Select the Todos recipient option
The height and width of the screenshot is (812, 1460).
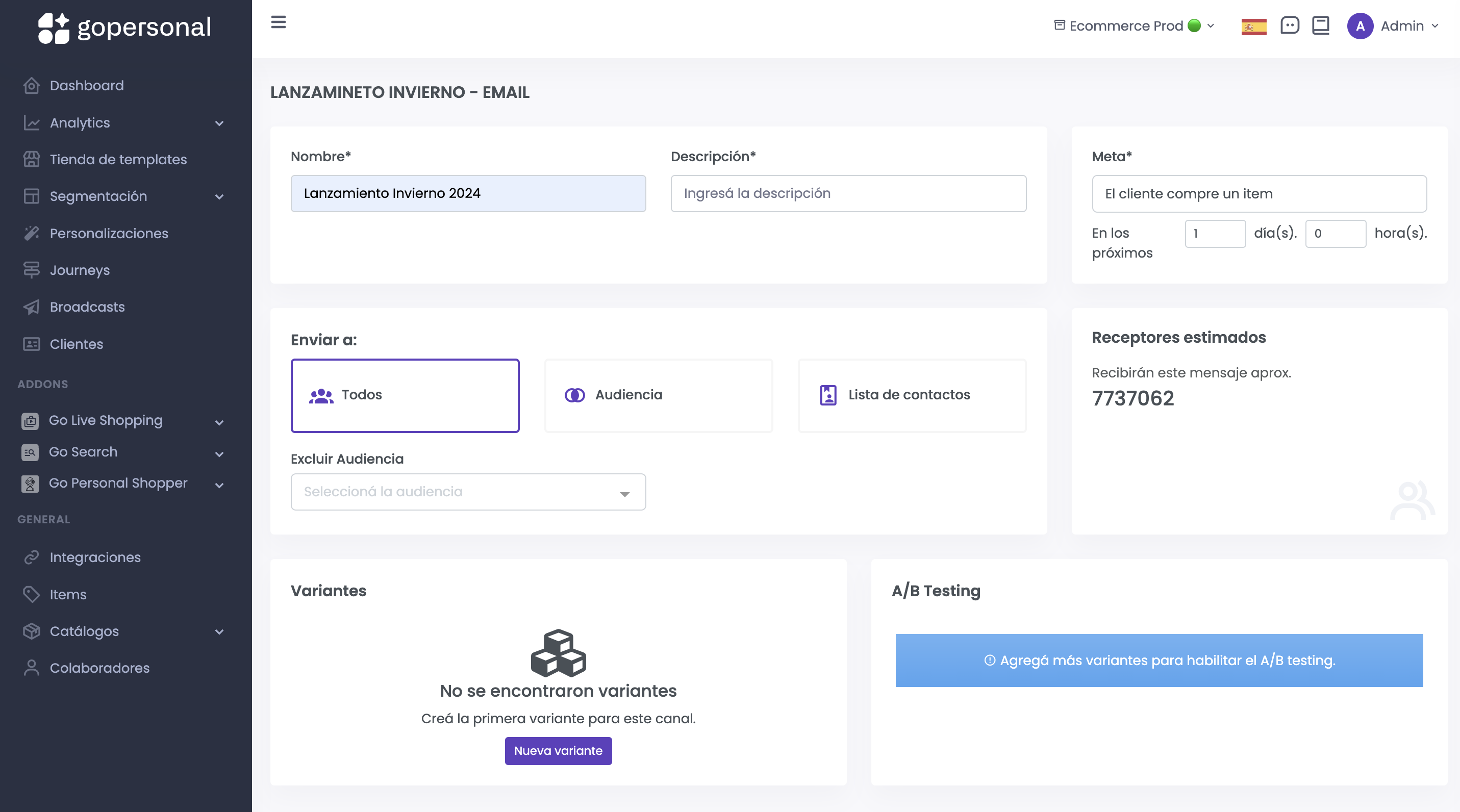point(405,395)
